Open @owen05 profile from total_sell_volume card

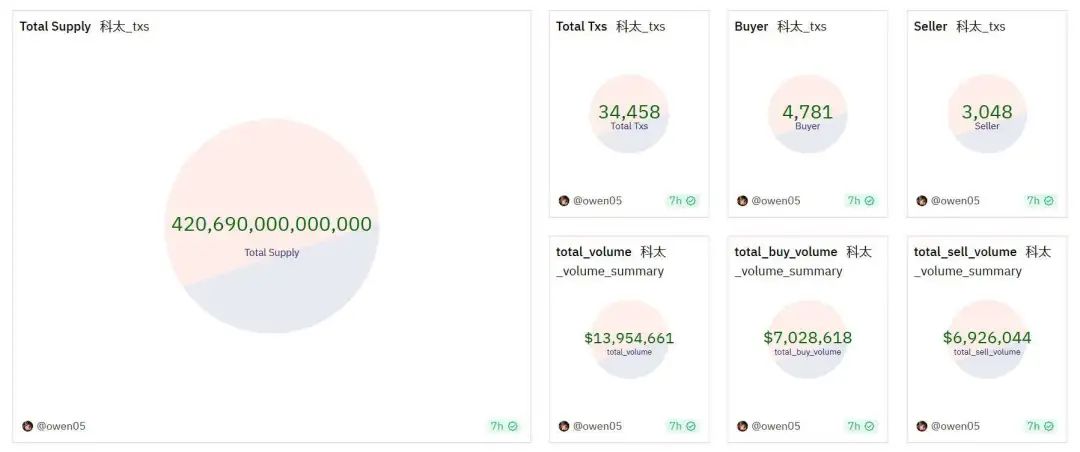click(955, 427)
